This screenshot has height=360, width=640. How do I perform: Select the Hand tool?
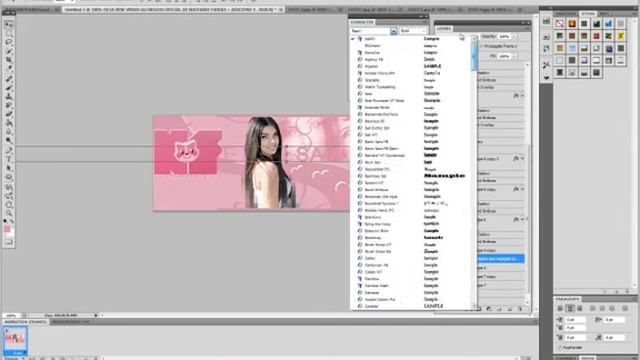9,205
